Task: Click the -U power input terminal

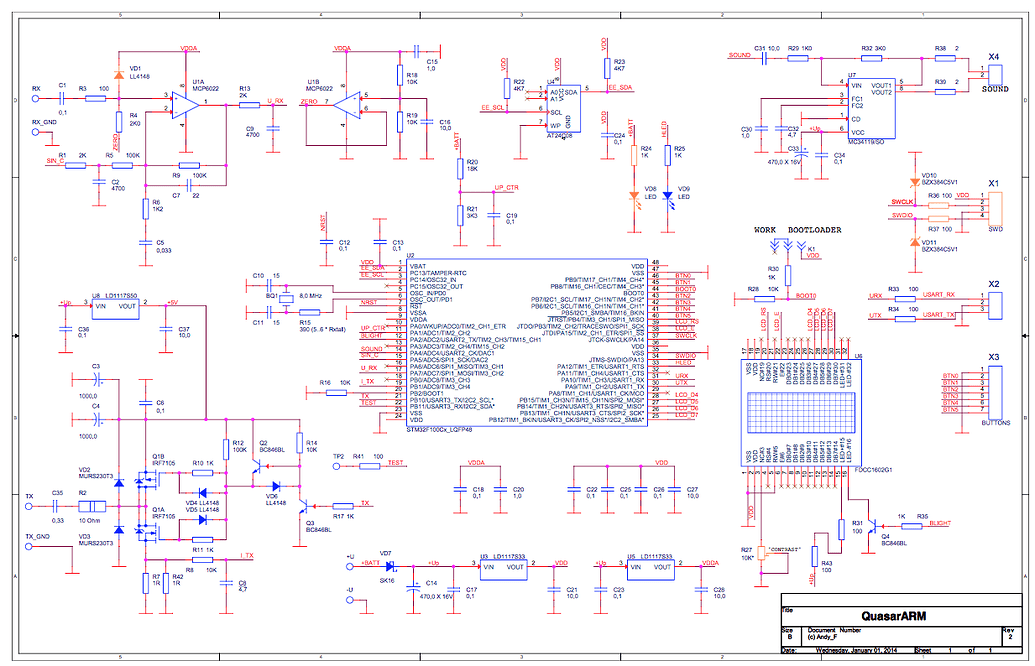Action: point(350,599)
